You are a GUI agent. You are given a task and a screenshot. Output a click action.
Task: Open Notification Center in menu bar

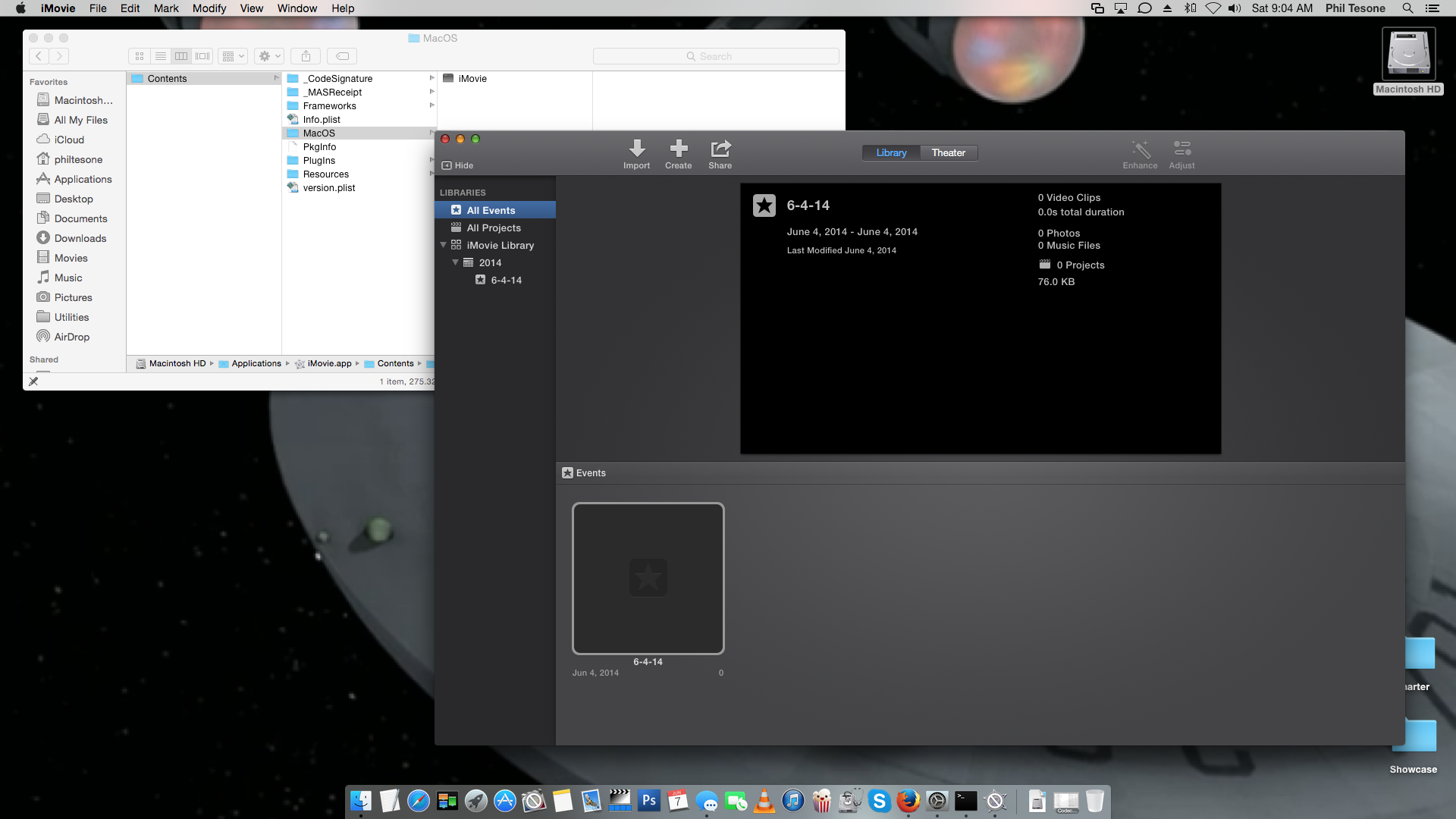coord(1432,8)
